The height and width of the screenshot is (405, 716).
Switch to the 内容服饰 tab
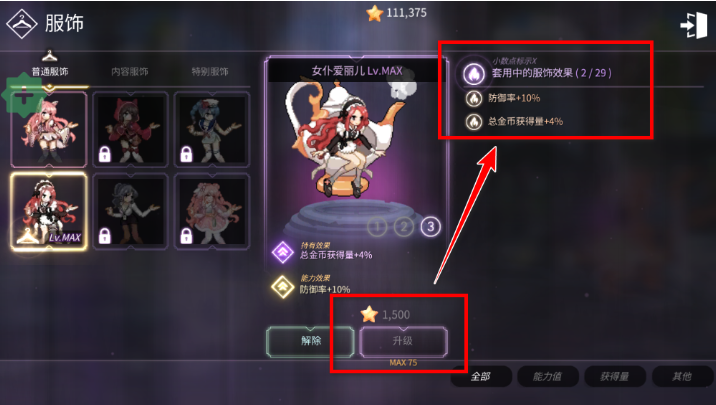pyautogui.click(x=130, y=72)
